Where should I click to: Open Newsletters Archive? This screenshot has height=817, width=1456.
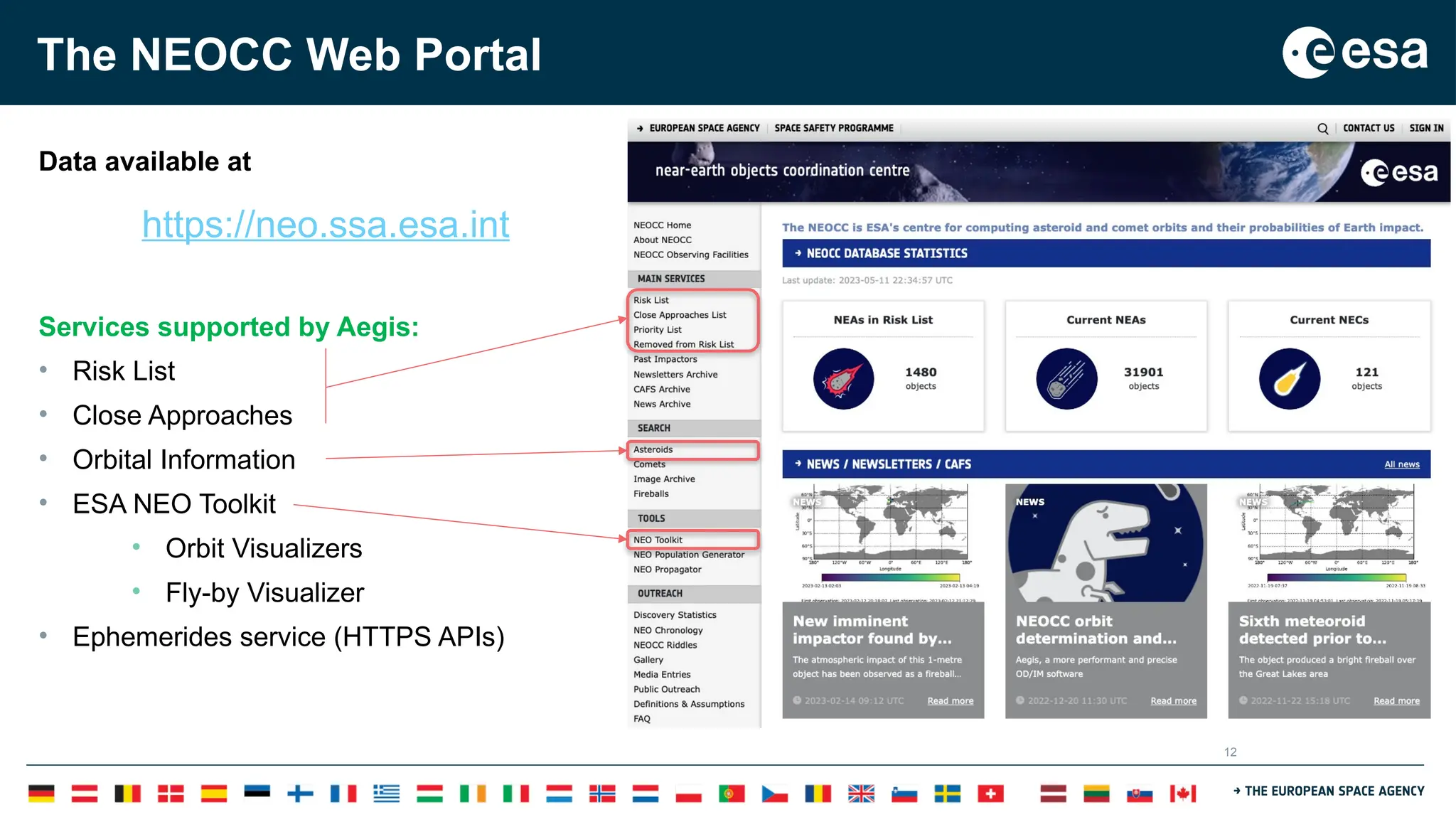click(x=675, y=375)
